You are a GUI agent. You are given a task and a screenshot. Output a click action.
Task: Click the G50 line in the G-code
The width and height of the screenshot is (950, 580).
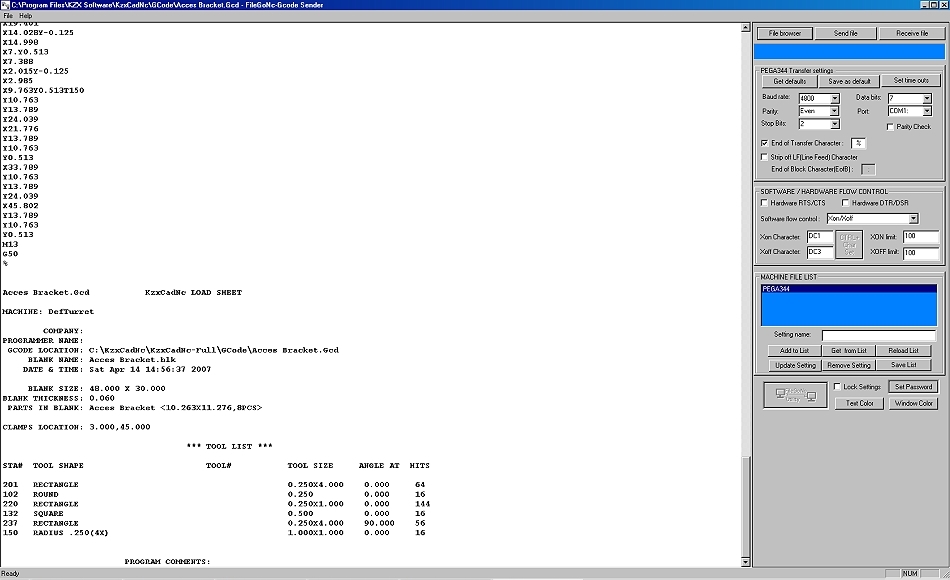coord(10,254)
